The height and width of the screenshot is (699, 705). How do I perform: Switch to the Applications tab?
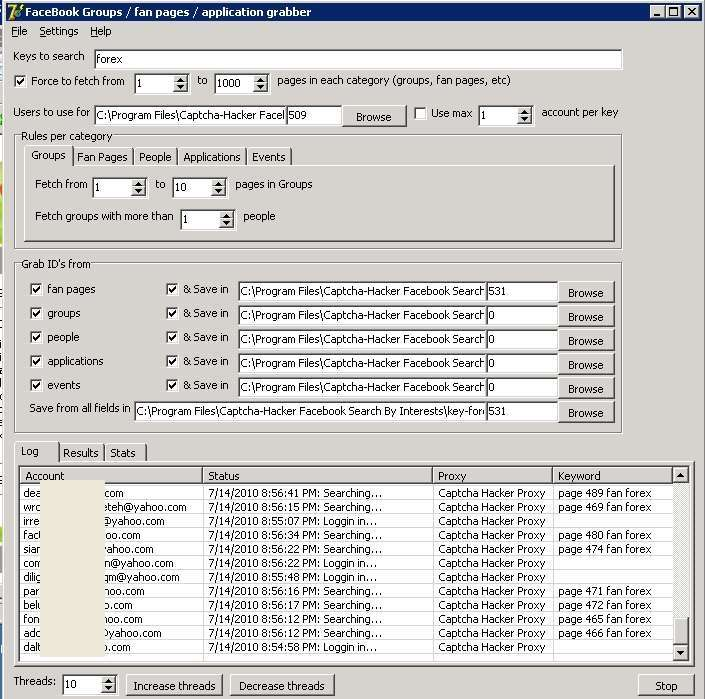pyautogui.click(x=212, y=157)
